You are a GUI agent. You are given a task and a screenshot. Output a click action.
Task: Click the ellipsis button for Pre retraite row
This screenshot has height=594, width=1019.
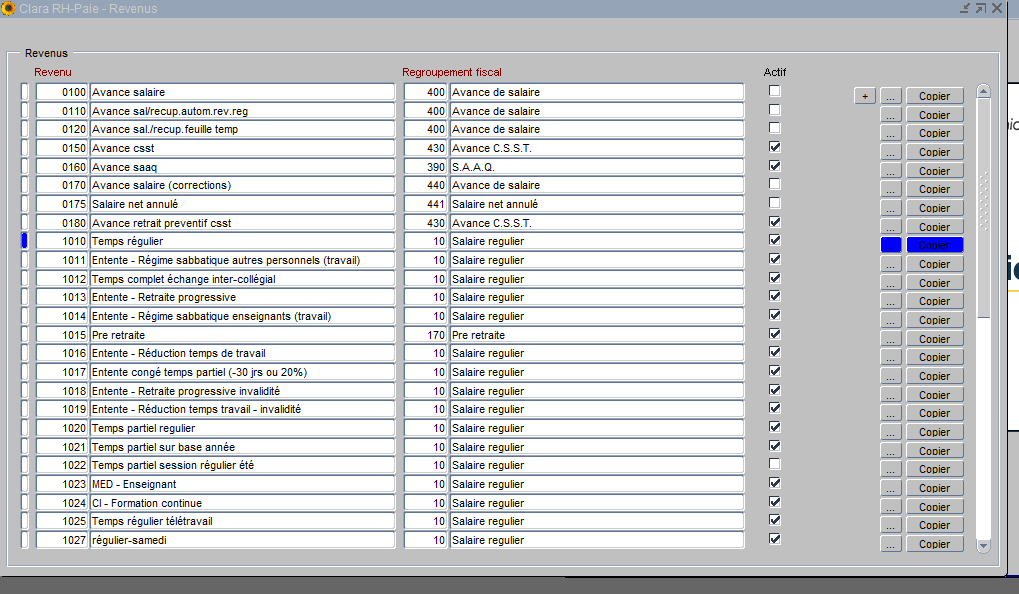[x=891, y=339]
